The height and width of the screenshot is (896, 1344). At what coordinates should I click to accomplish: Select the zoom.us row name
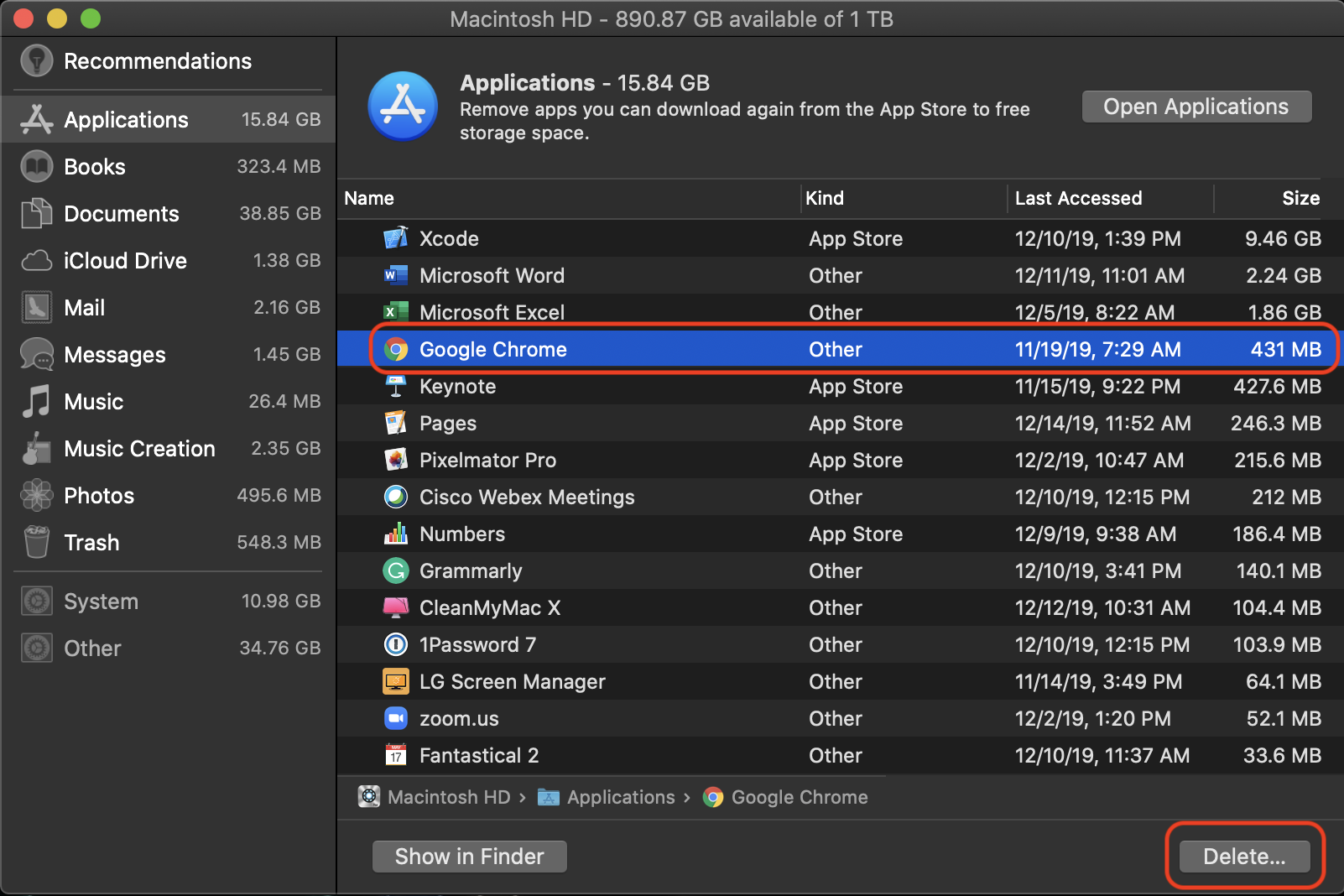point(459,718)
